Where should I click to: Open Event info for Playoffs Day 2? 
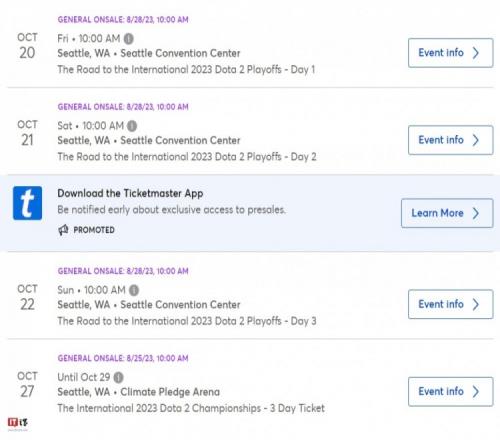coord(451,140)
